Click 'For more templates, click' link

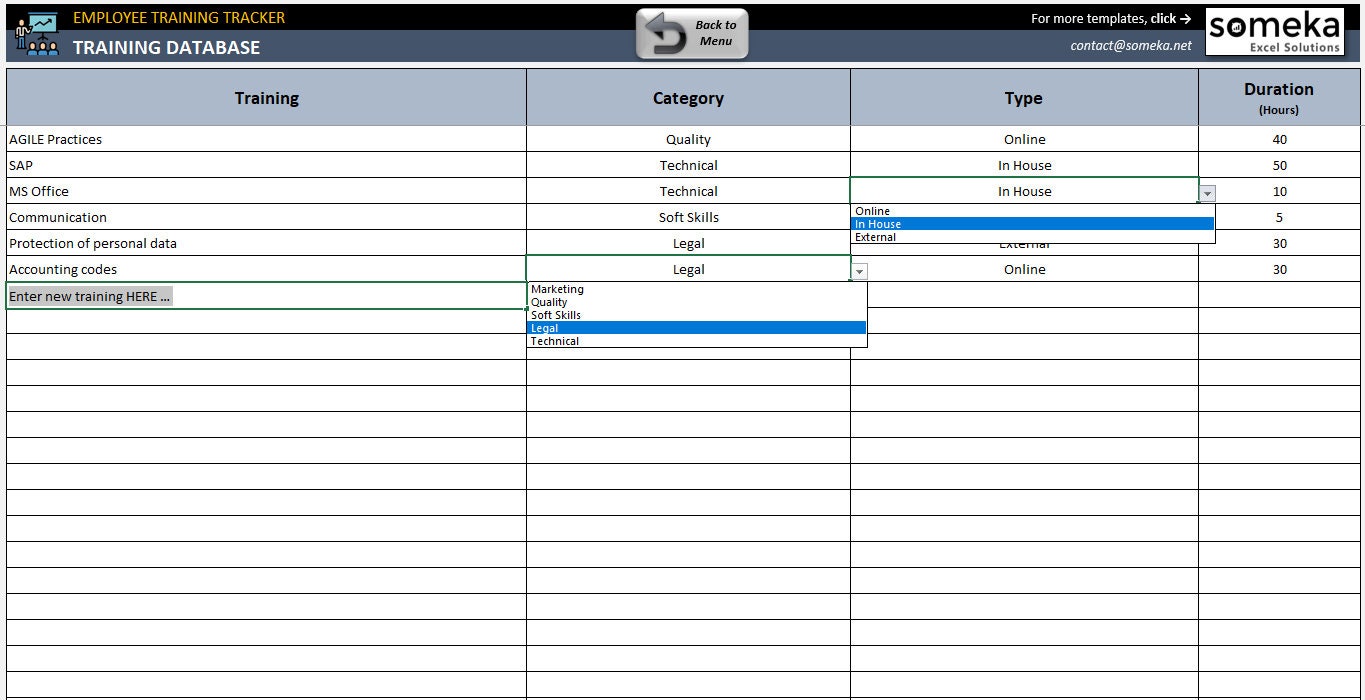pos(1110,18)
